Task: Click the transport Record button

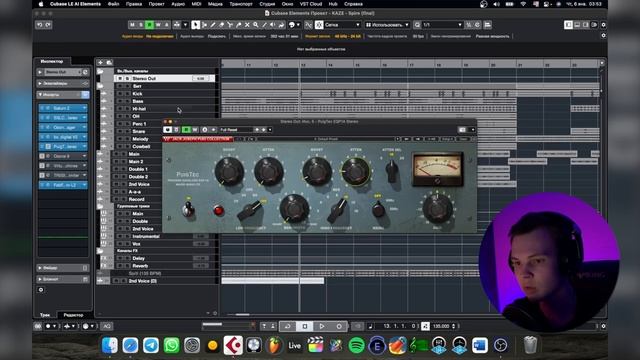Action: pos(339,326)
